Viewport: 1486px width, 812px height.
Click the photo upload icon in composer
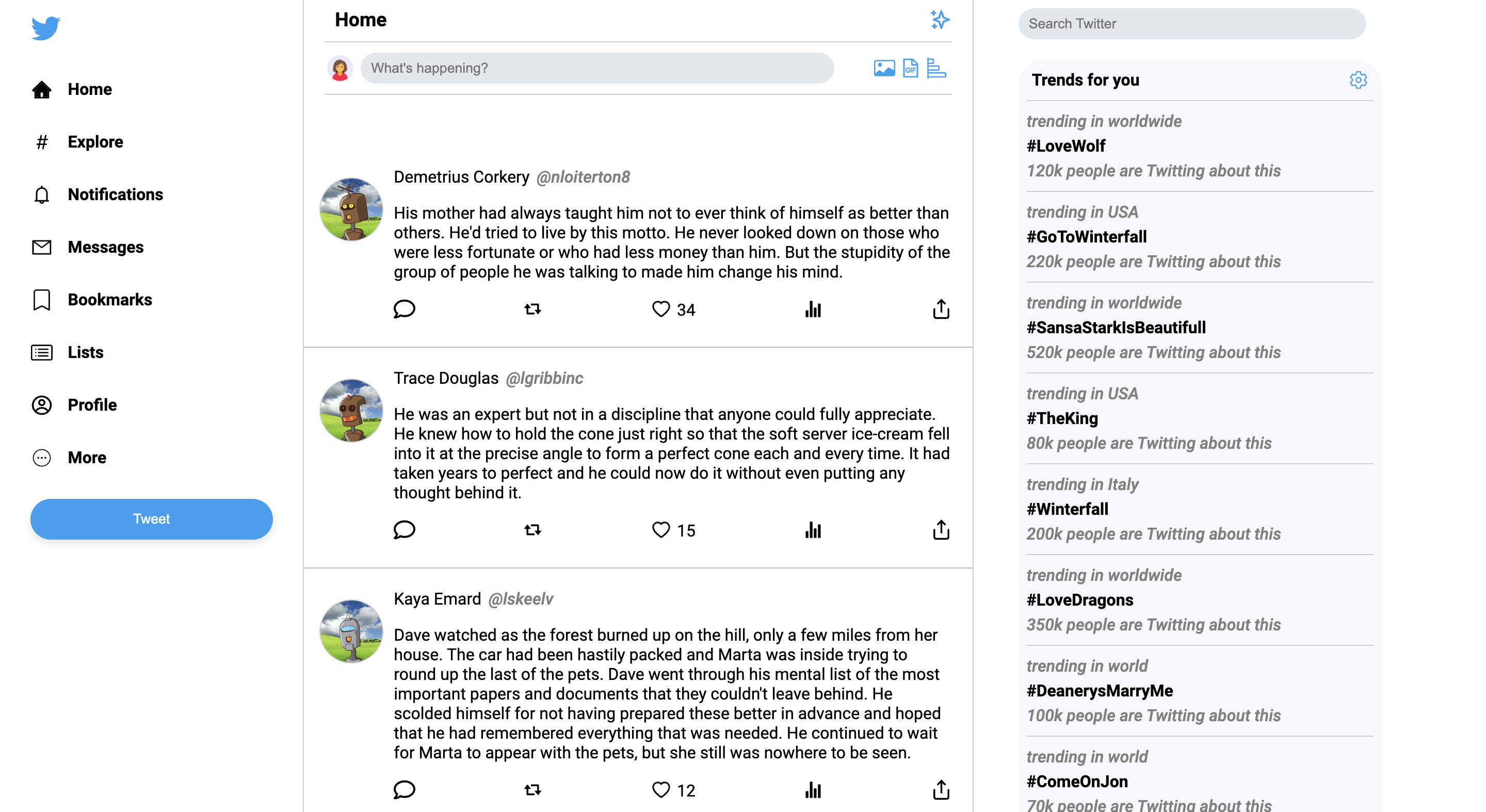[x=883, y=68]
